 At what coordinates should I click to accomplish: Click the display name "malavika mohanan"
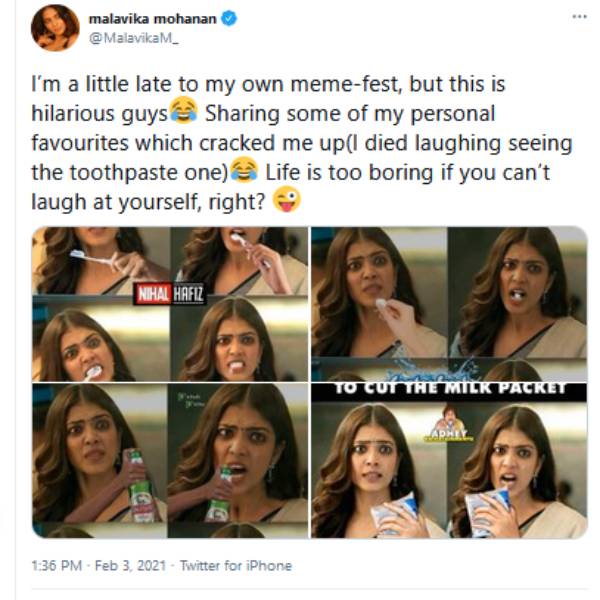tap(154, 18)
